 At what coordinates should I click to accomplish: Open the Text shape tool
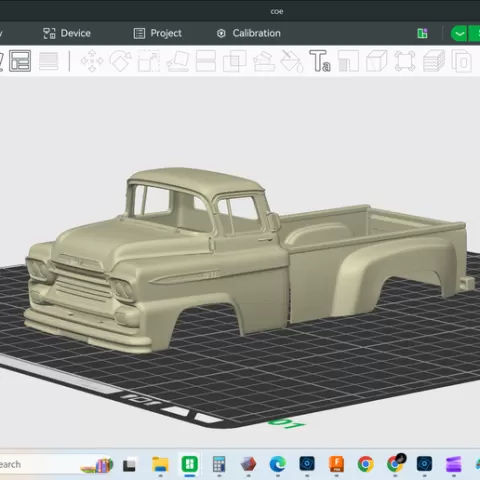[320, 61]
